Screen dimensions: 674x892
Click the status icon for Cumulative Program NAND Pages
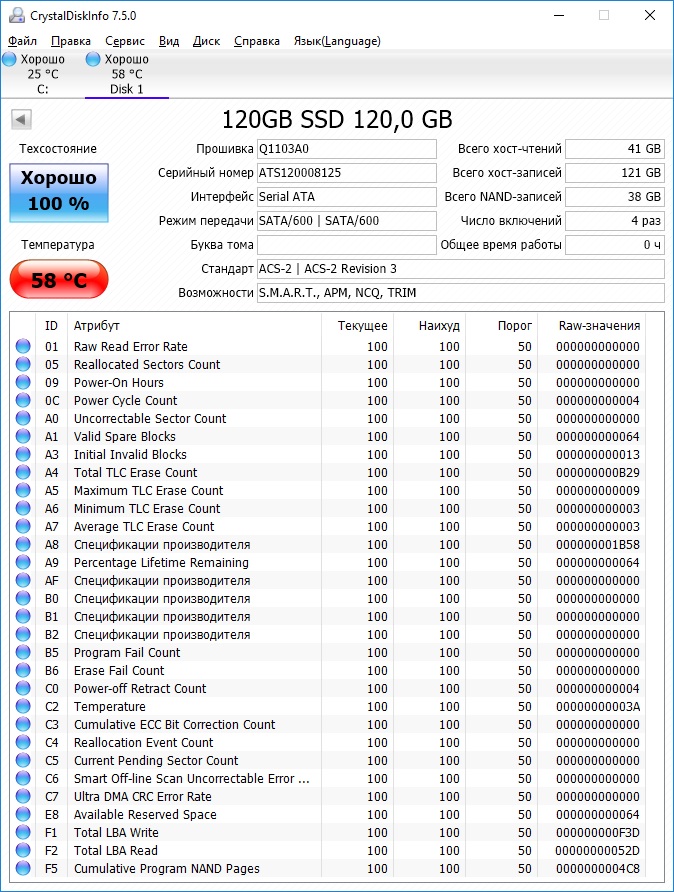pos(23,868)
